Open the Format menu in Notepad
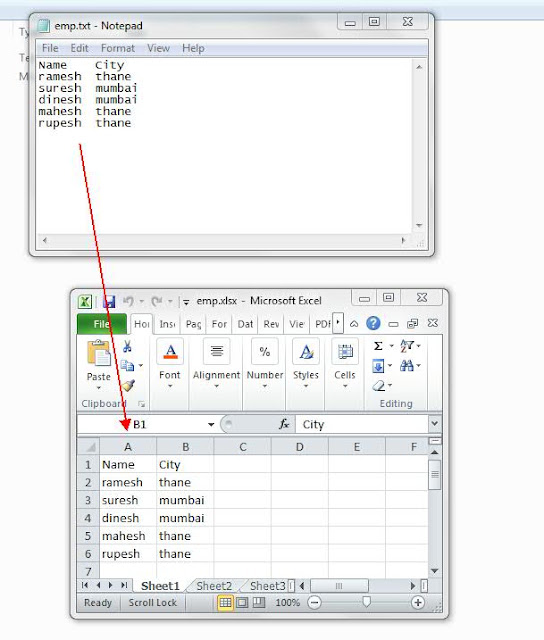Image resolution: width=544 pixels, height=640 pixels. (118, 48)
